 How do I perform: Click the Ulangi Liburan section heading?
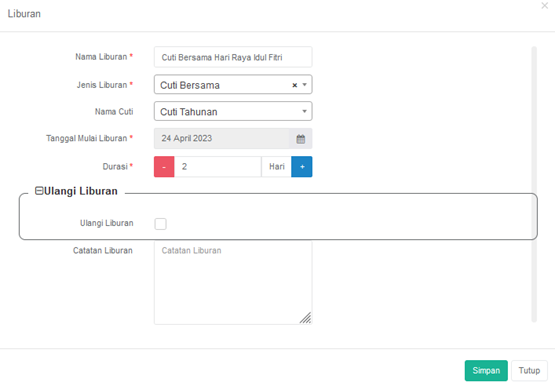[x=81, y=191]
